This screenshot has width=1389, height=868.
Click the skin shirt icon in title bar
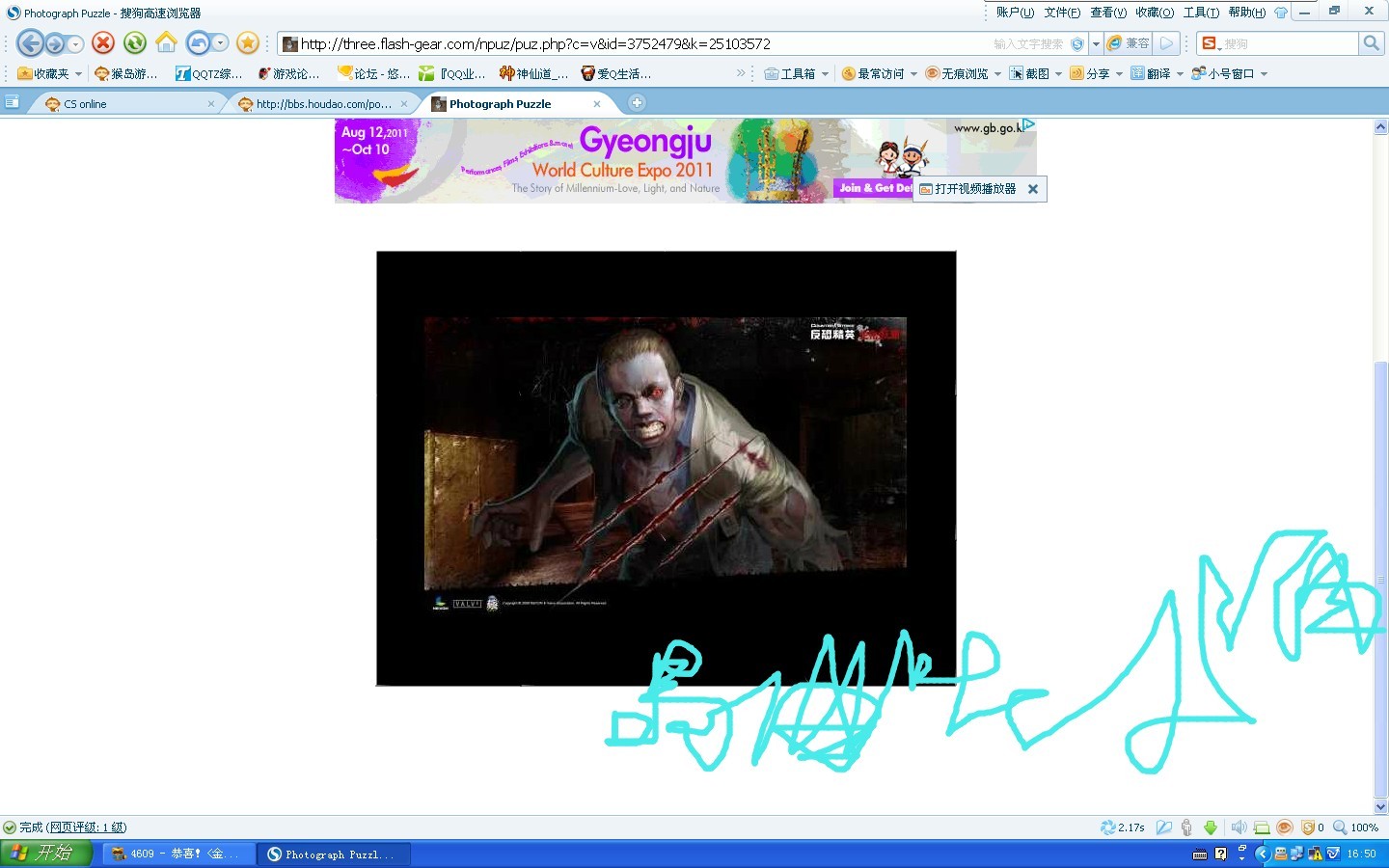1281,13
